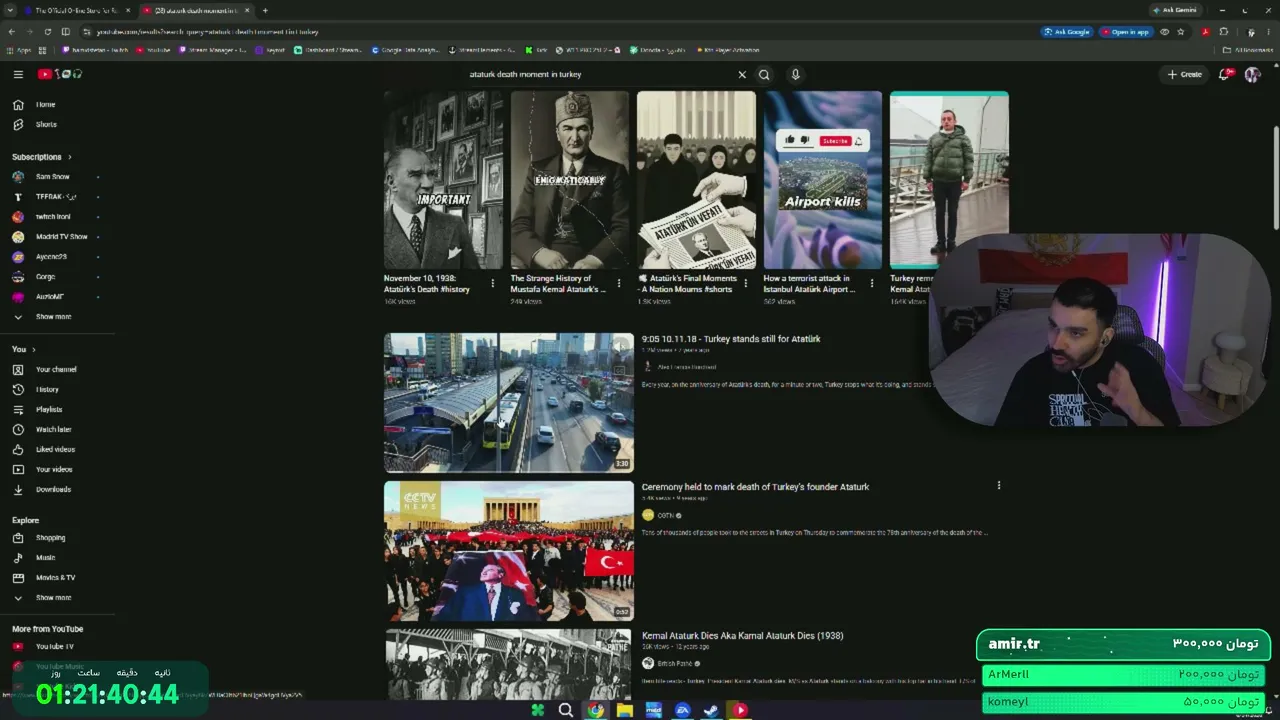Click the search query input field

click(x=598, y=74)
